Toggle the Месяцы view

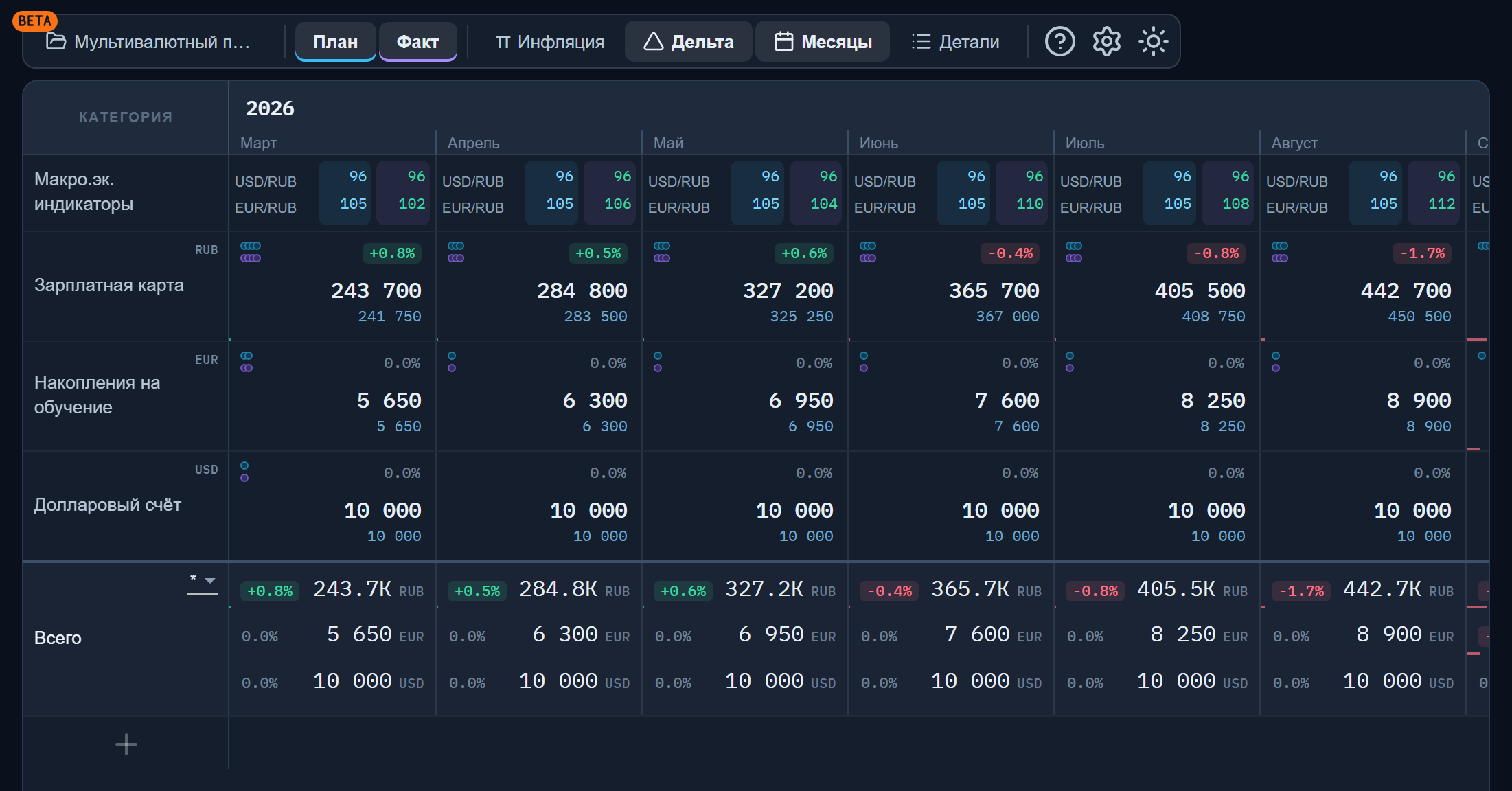coord(823,42)
